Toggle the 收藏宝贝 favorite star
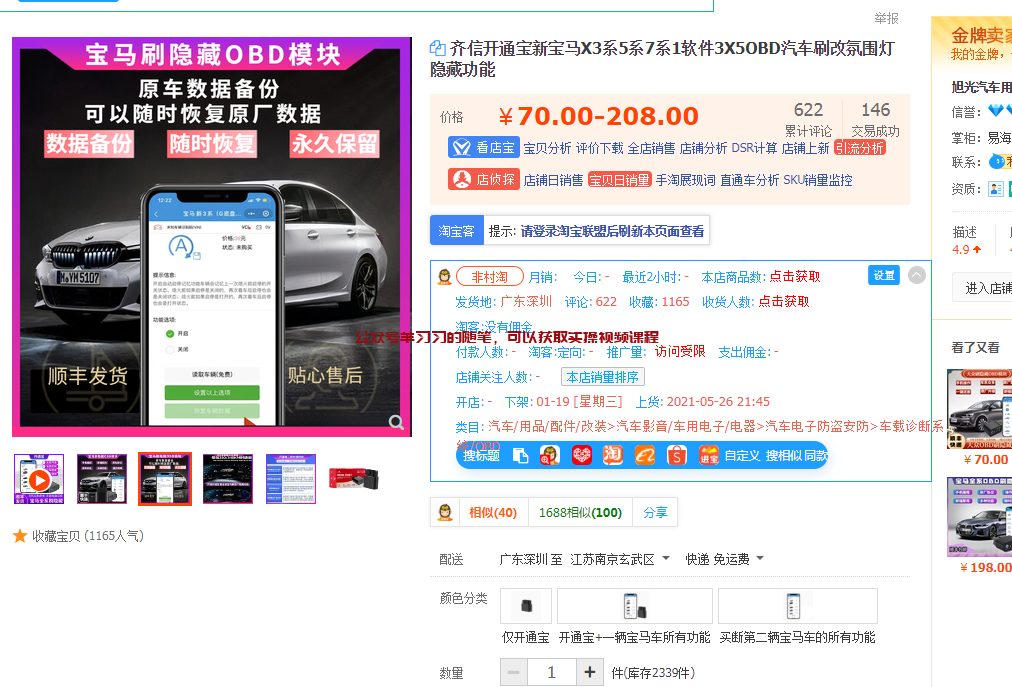This screenshot has height=687, width=1012. point(18,536)
